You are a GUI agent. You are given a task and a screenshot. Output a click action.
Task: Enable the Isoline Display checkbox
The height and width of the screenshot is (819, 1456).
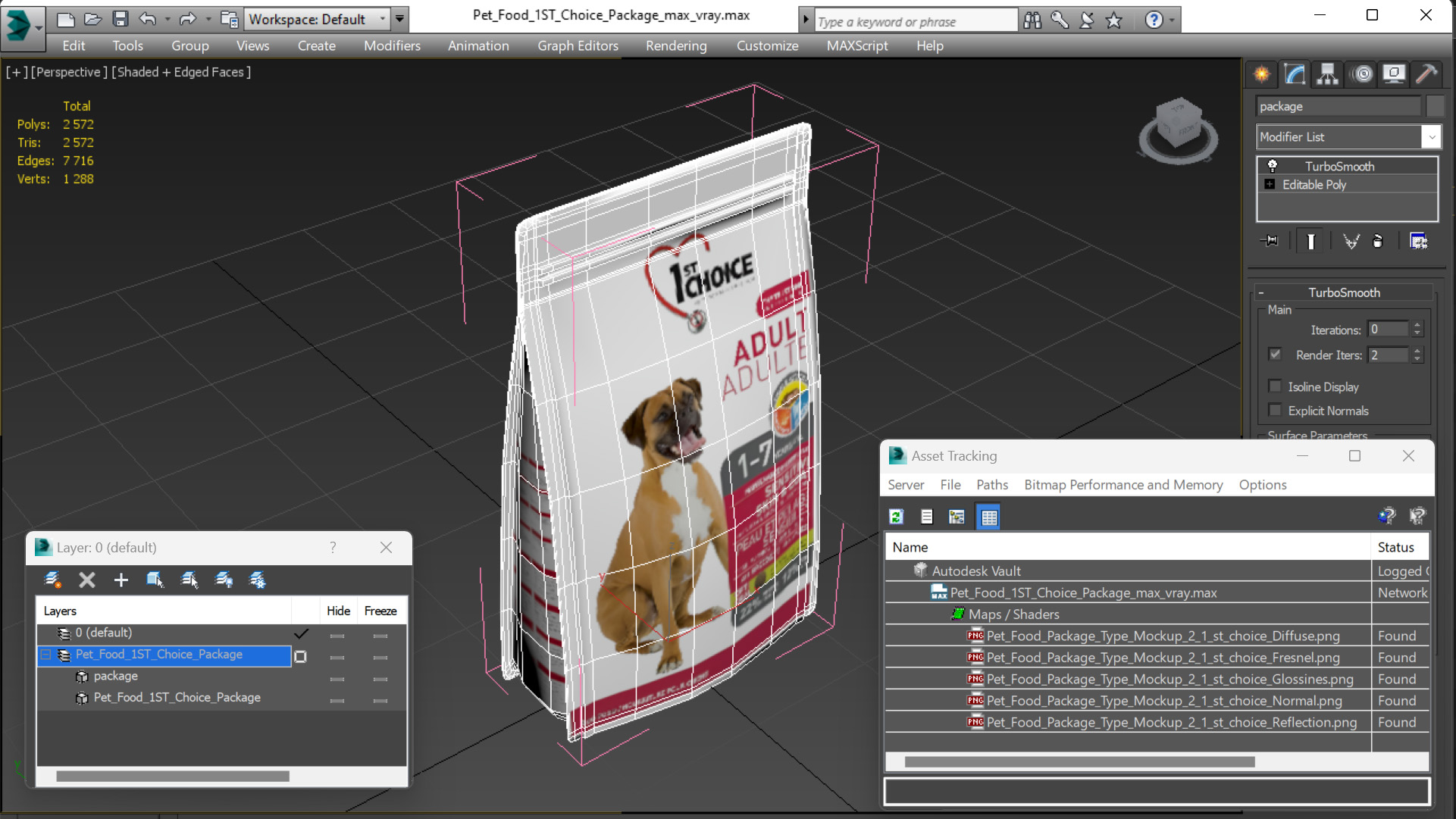[1275, 386]
